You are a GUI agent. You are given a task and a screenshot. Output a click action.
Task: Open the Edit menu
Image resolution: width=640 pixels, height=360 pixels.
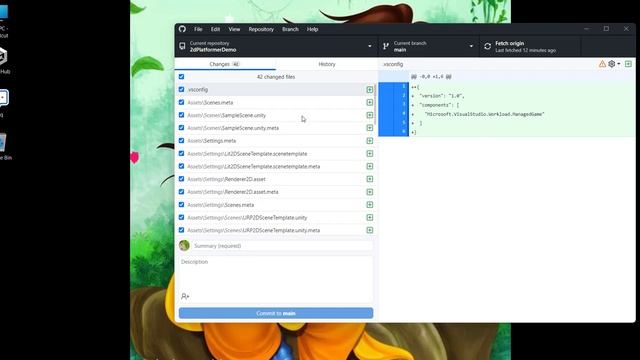tap(216, 29)
